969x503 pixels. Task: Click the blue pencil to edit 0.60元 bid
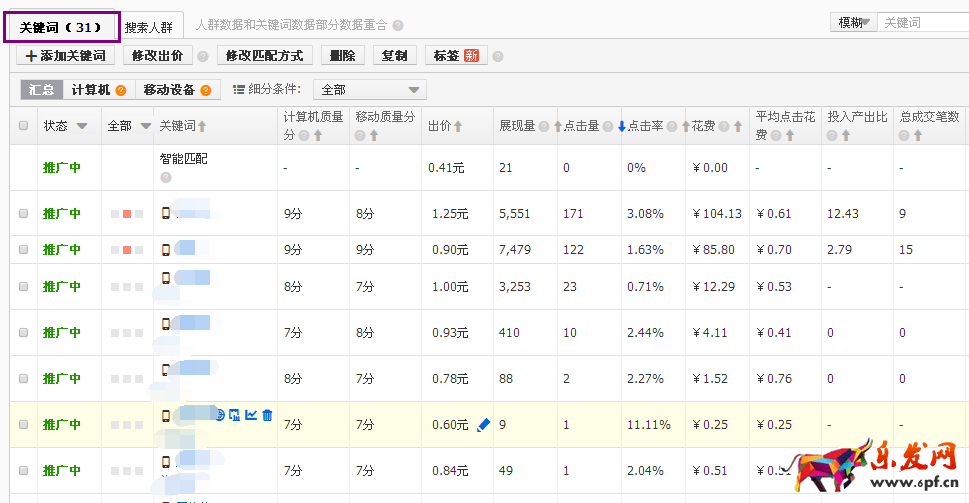tap(484, 425)
